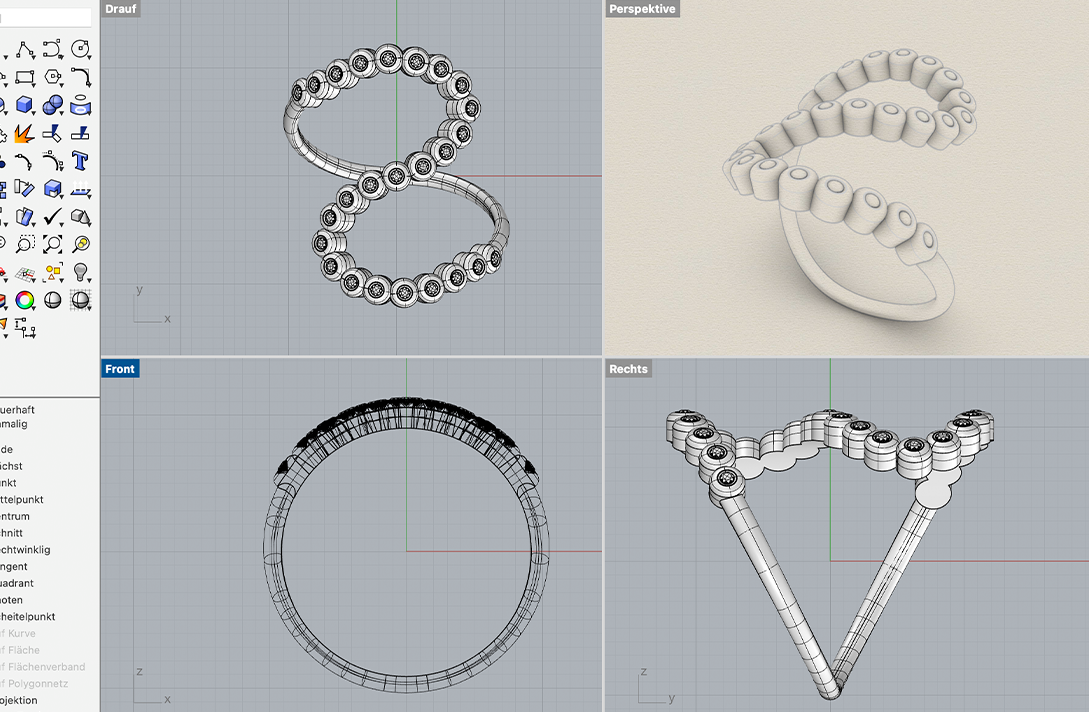
Task: Select the control point Curve tool
Action: click(52, 49)
